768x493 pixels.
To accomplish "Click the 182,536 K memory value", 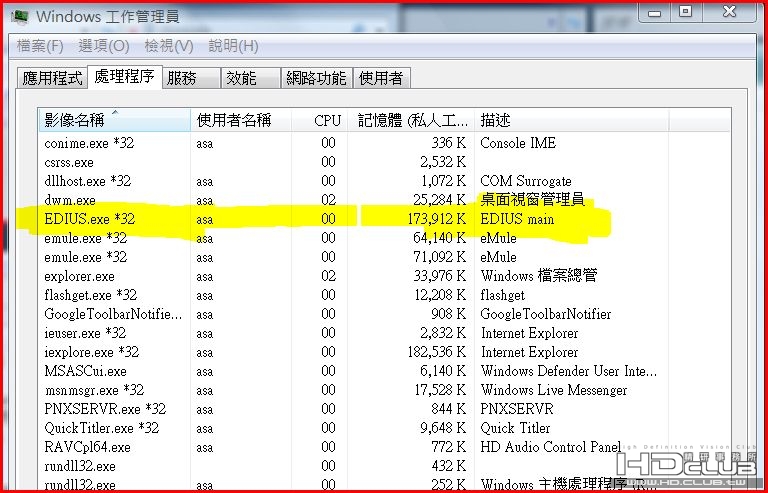I will point(437,352).
